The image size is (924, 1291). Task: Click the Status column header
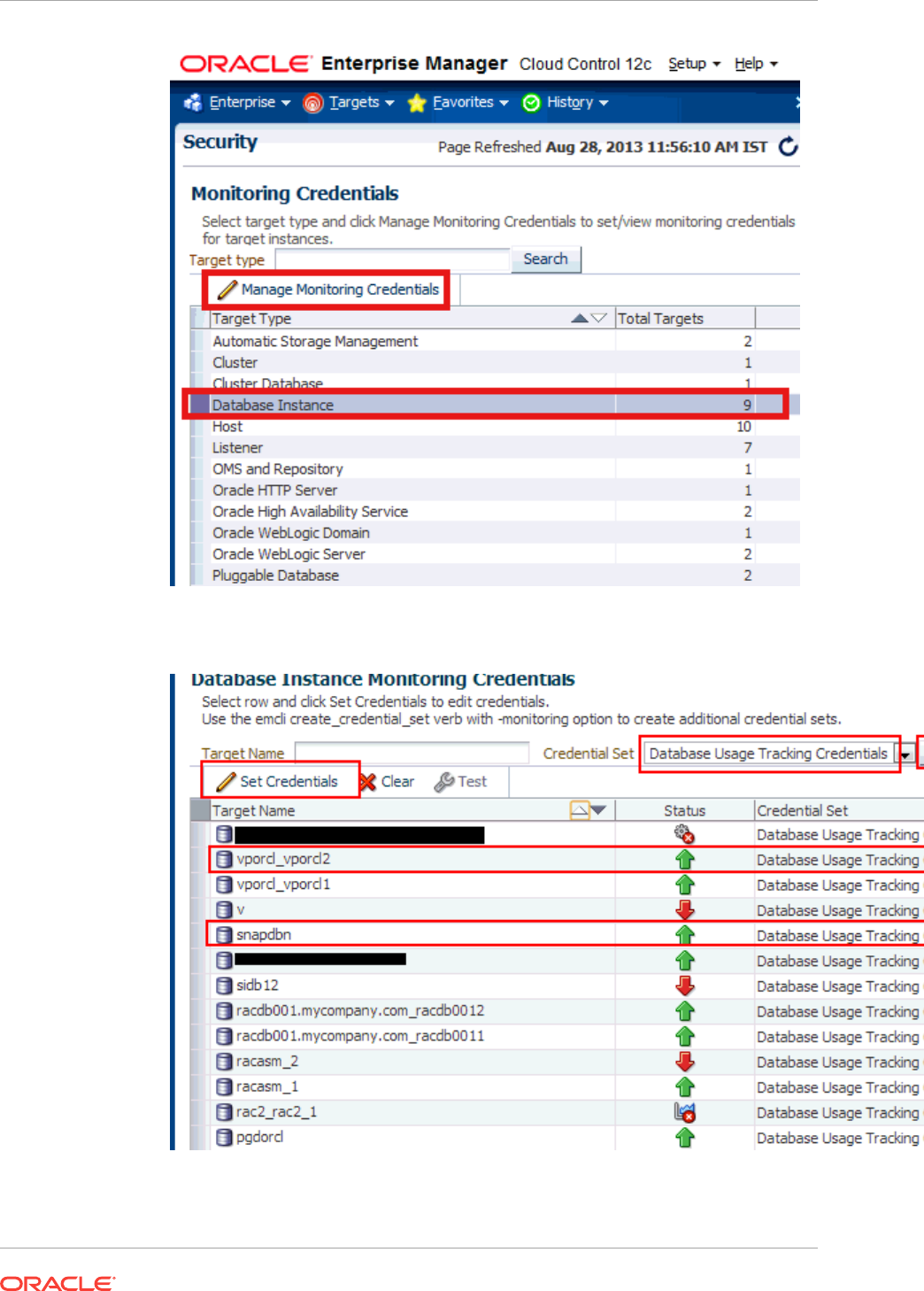pos(684,810)
